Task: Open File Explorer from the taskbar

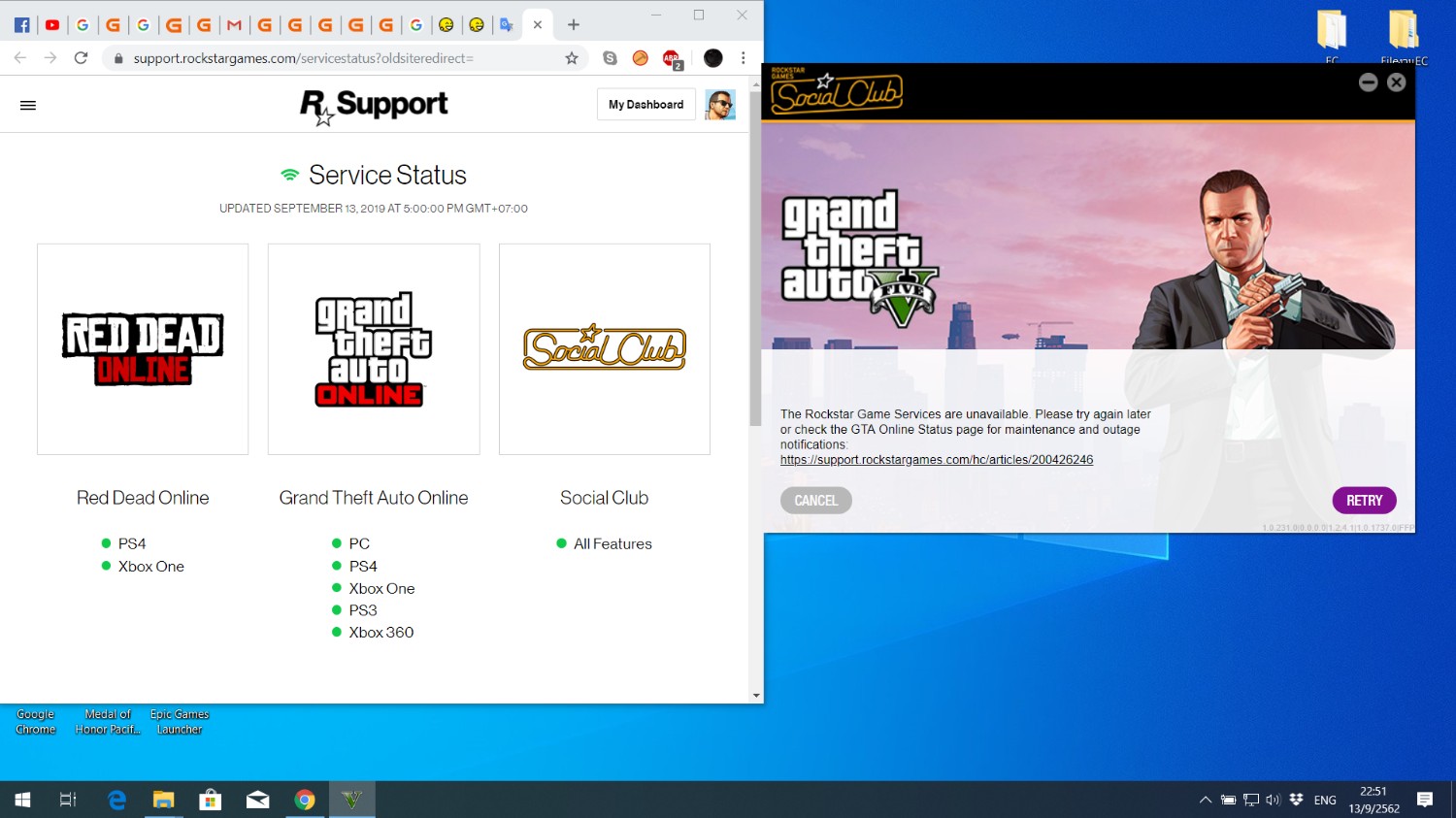Action: point(163,800)
